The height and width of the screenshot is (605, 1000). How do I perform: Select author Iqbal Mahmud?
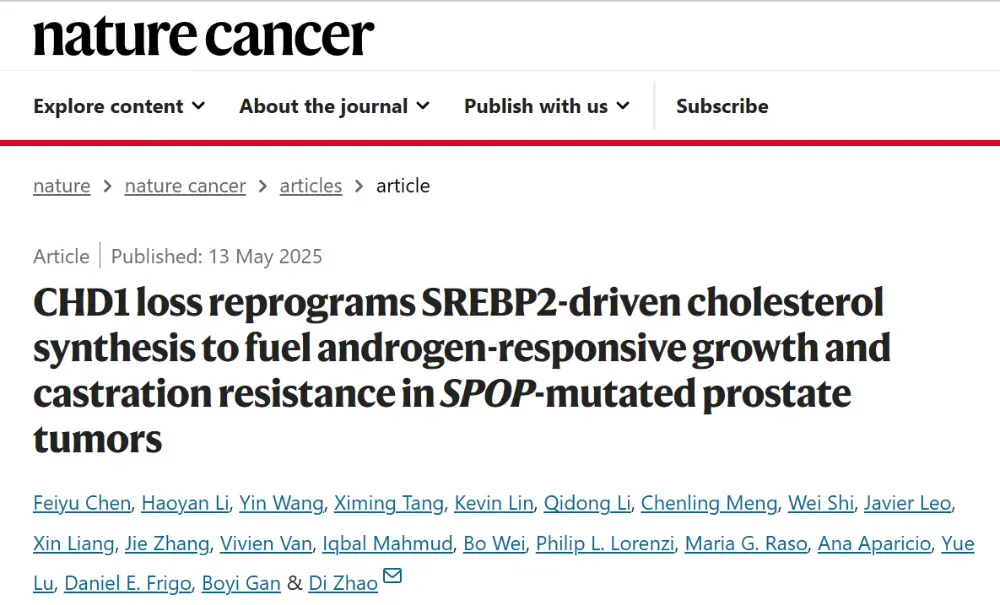point(387,543)
